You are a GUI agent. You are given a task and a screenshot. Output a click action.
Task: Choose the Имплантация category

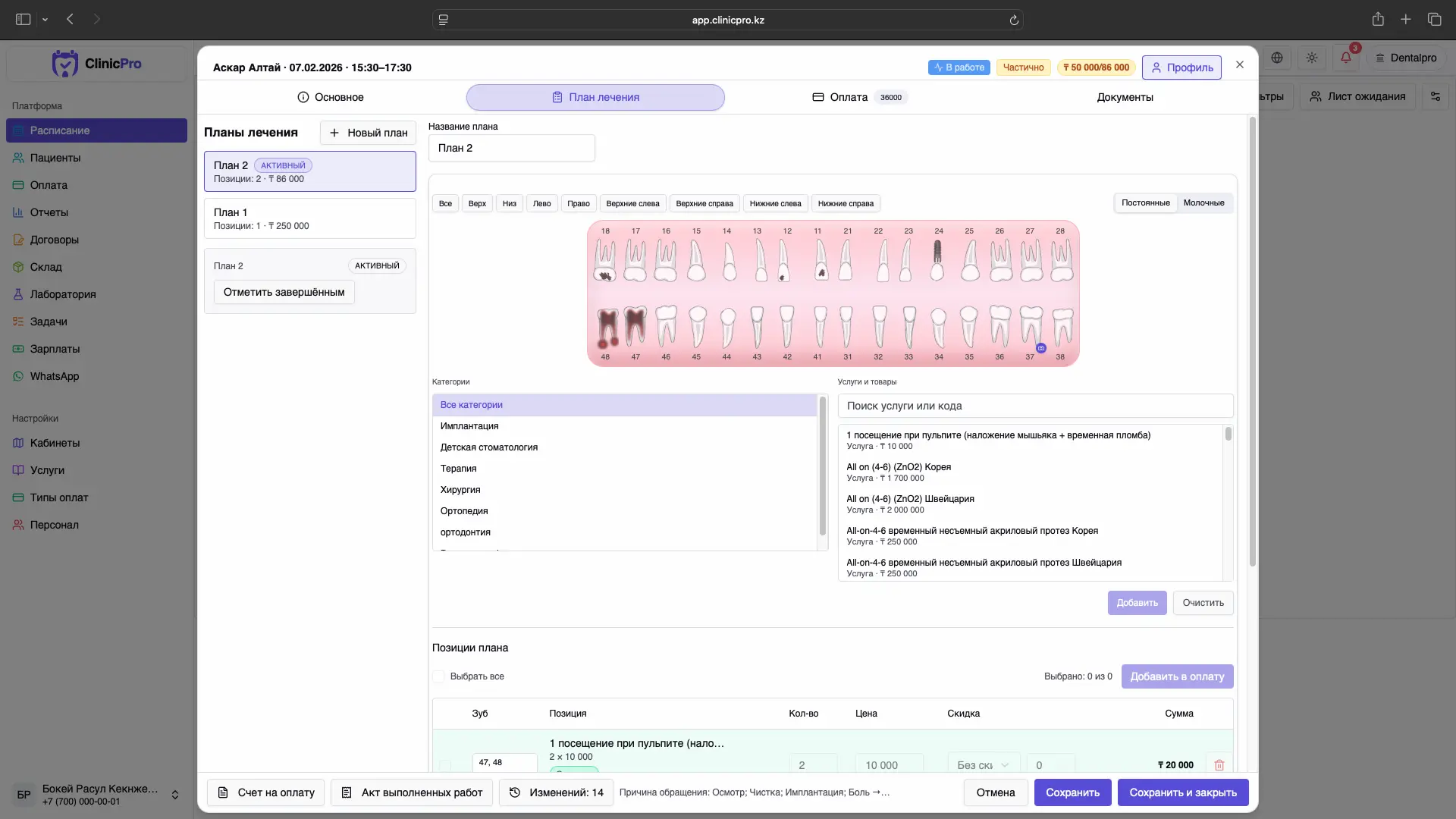click(x=625, y=426)
